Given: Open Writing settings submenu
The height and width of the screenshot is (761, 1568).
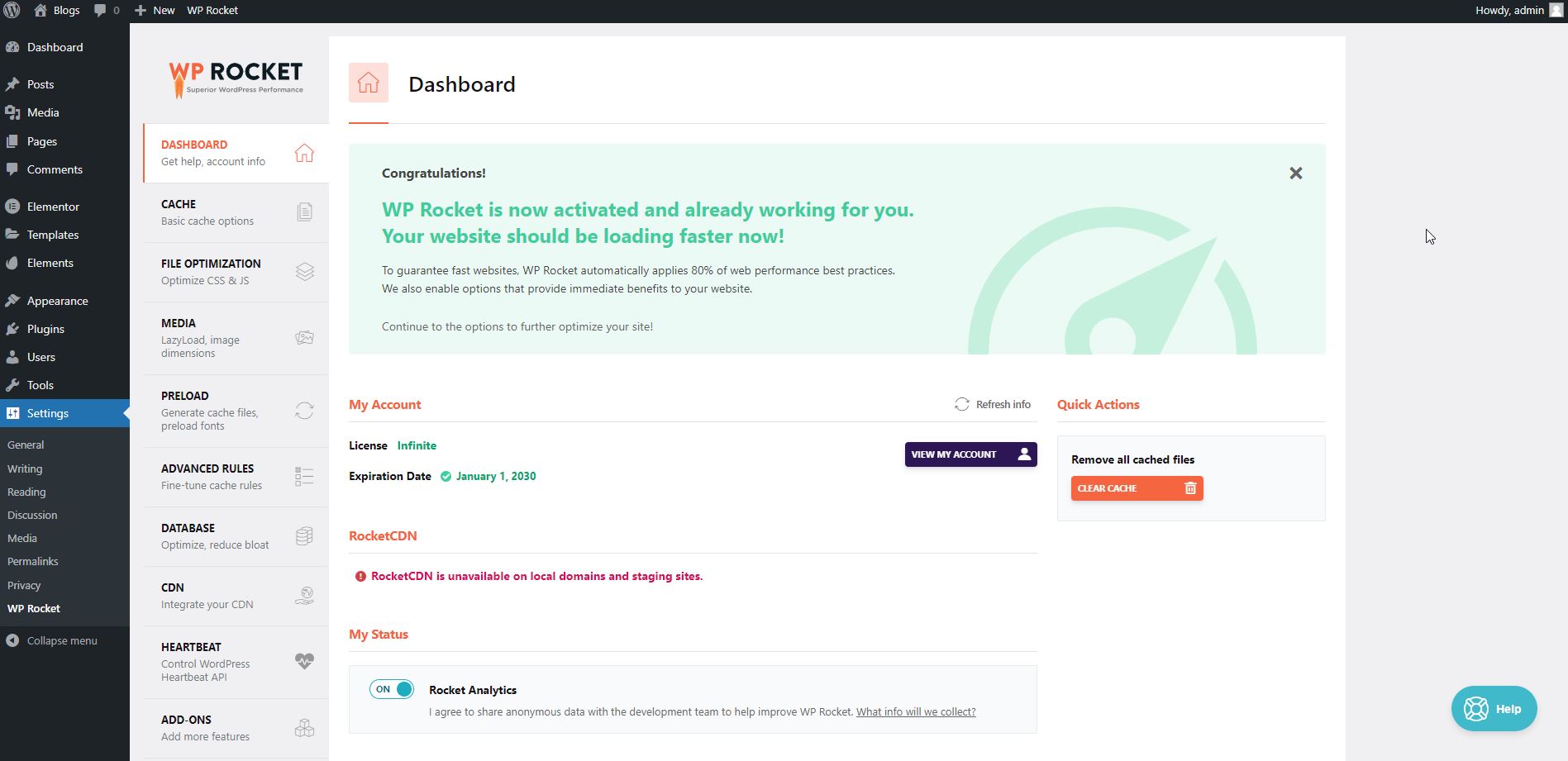Looking at the screenshot, I should [x=25, y=468].
